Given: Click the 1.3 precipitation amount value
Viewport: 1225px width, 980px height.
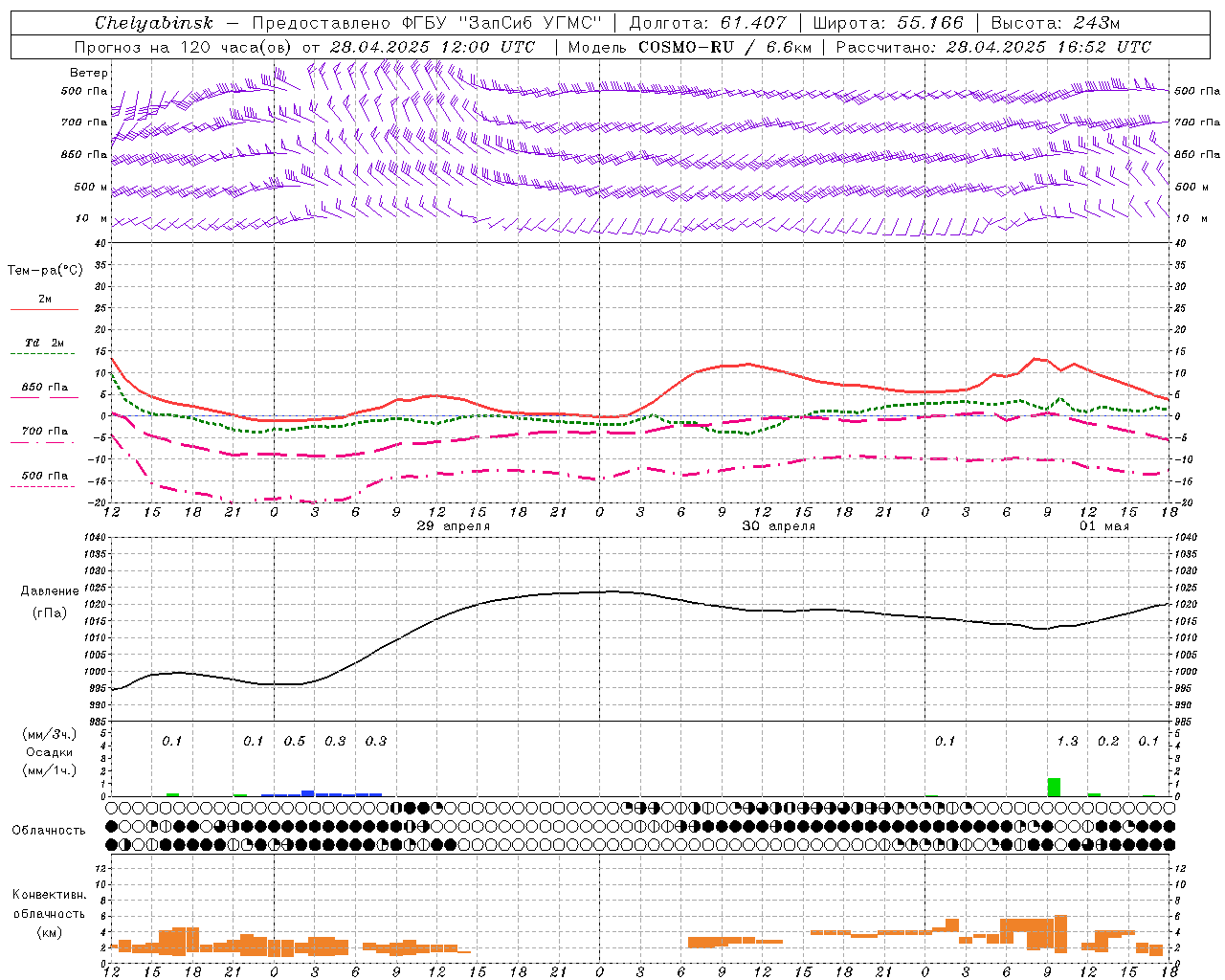Looking at the screenshot, I should coord(1067,742).
